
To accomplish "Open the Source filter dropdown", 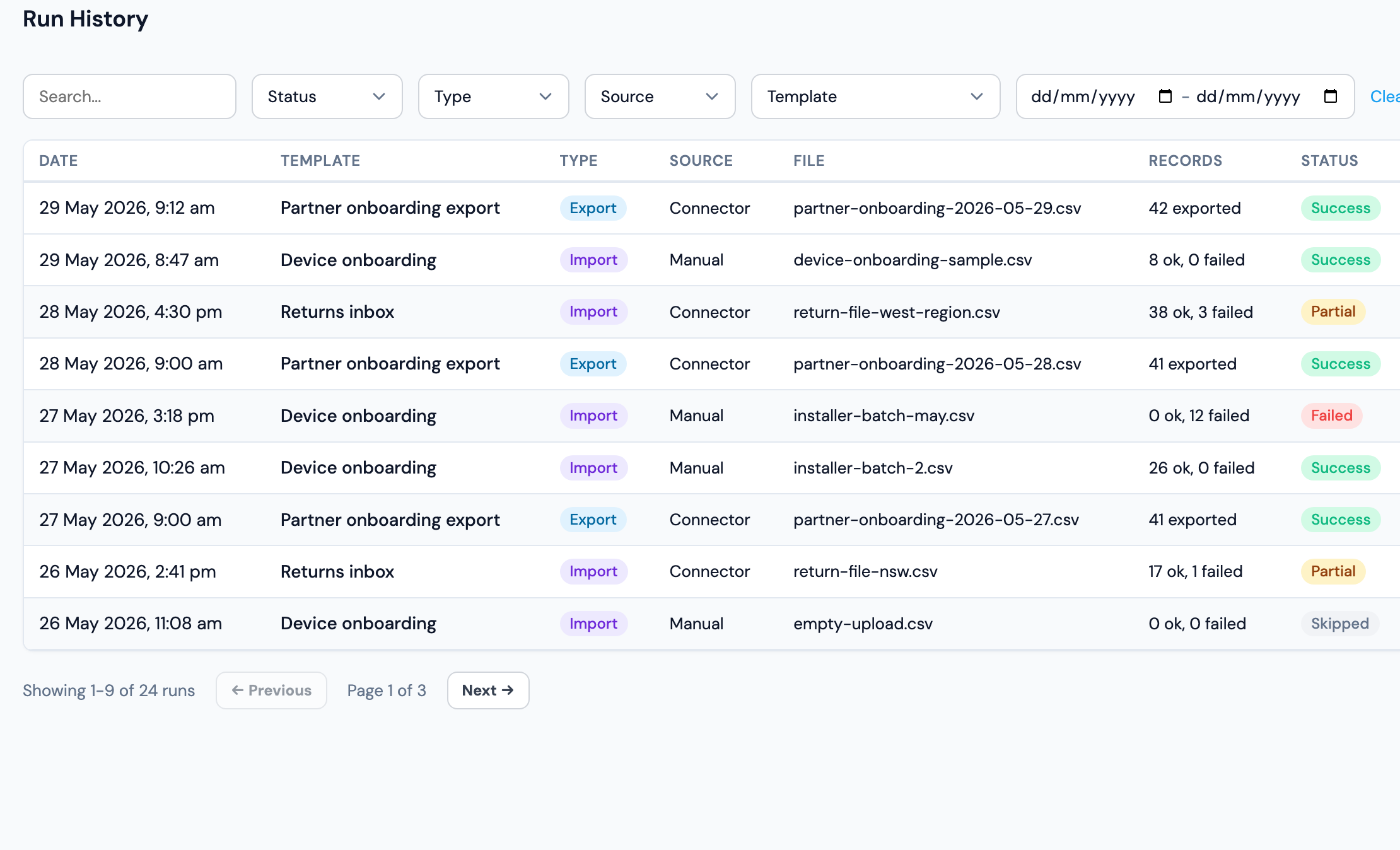I will tap(660, 96).
